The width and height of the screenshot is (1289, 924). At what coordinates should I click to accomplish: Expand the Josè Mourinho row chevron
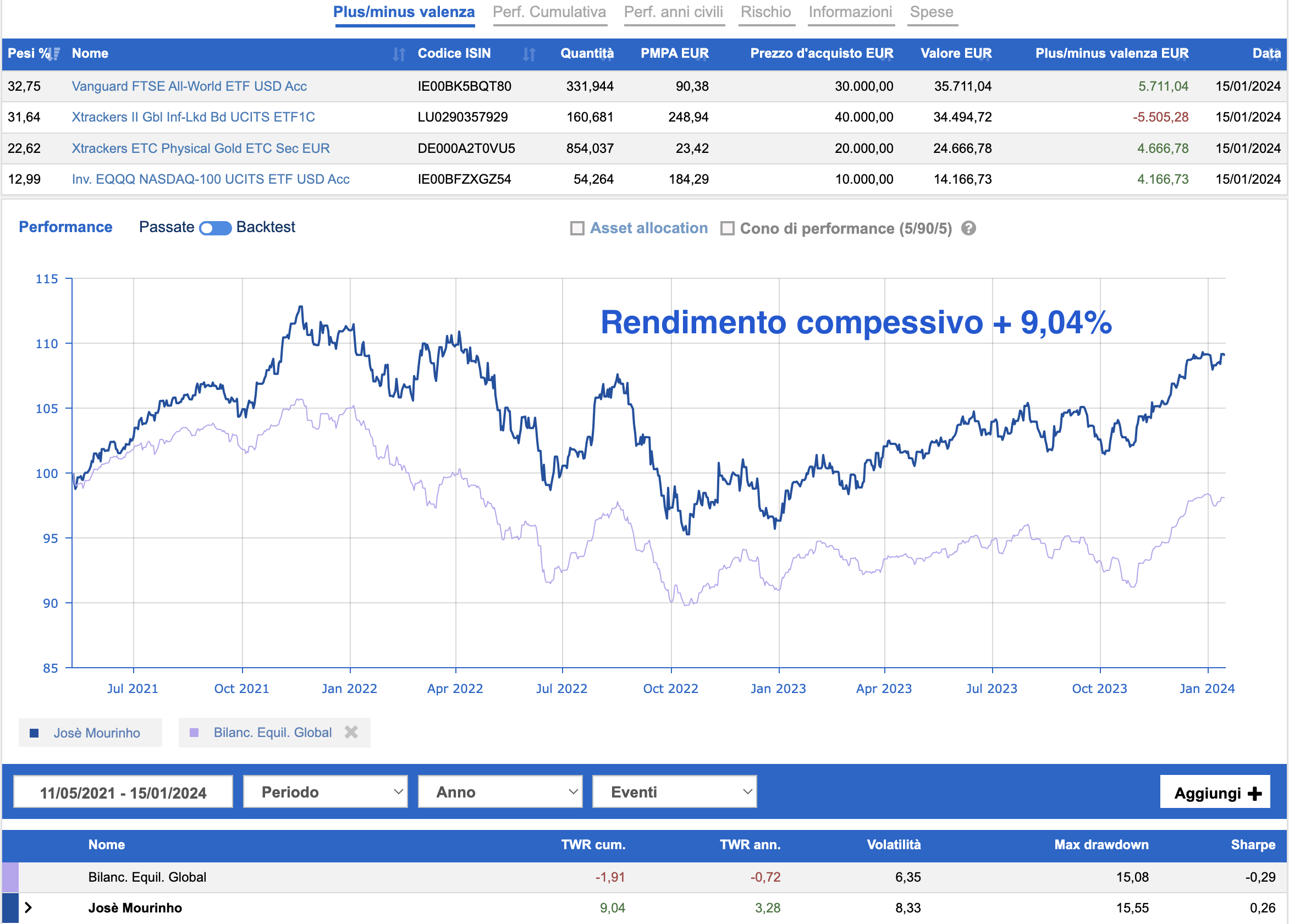click(28, 908)
